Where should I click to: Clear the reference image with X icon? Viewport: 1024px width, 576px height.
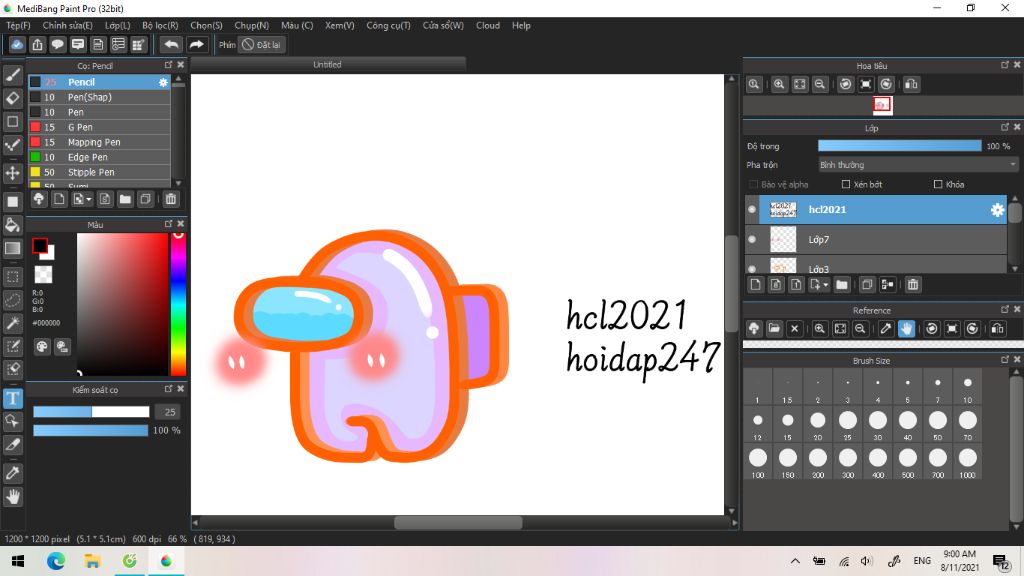[794, 328]
